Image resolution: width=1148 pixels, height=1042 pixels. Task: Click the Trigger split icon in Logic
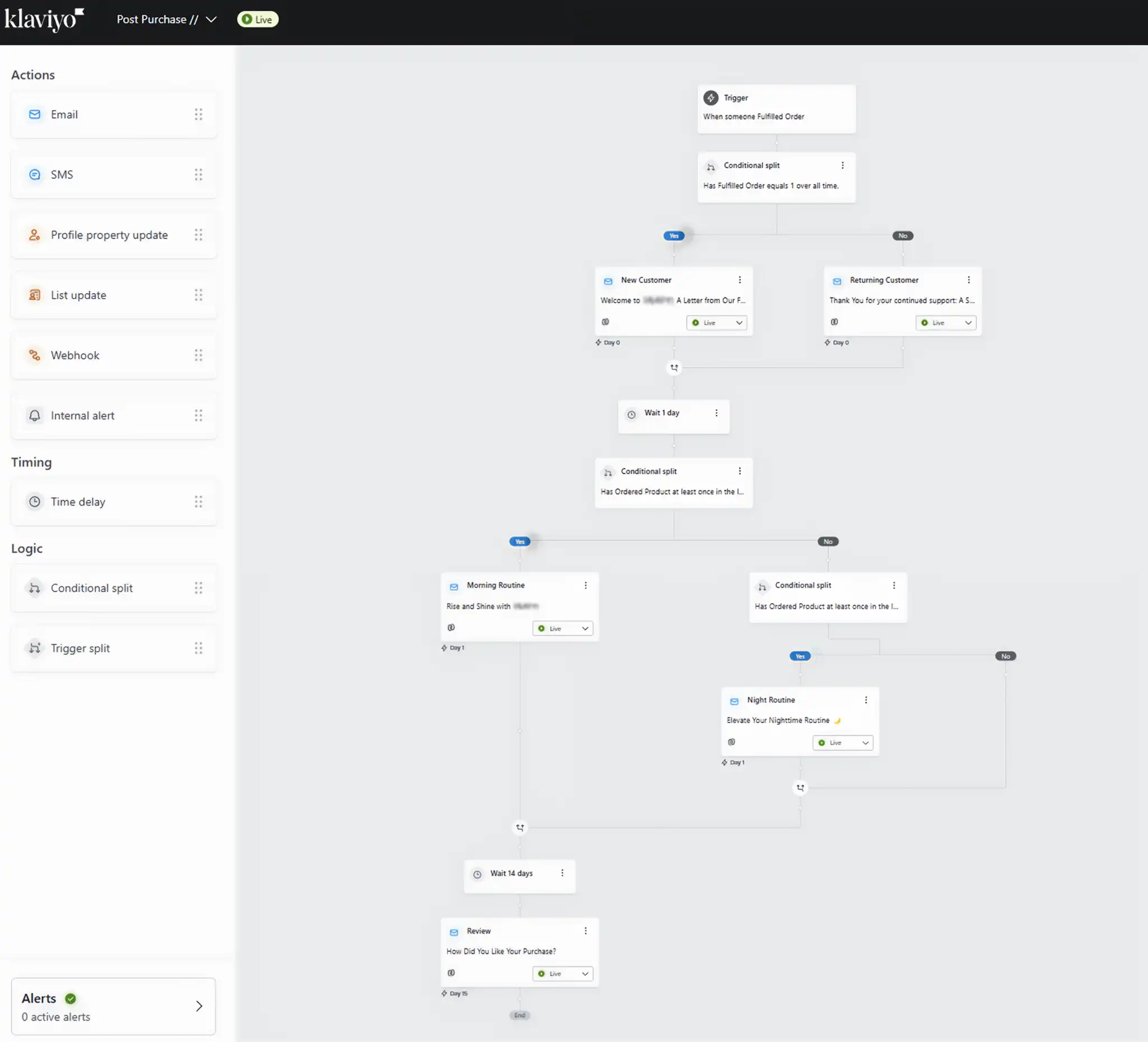click(35, 648)
